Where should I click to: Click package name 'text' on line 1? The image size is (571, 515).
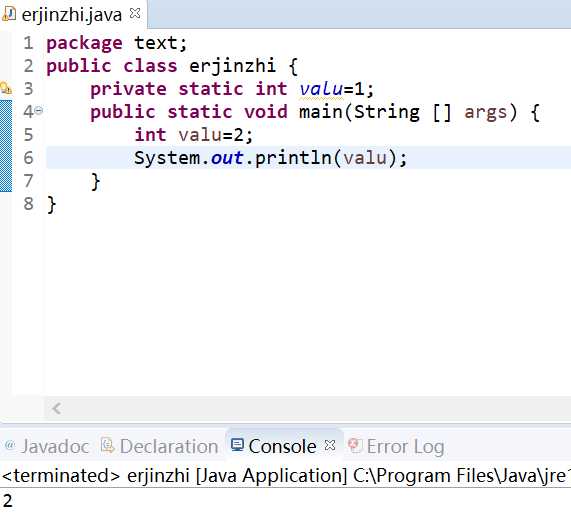(156, 43)
